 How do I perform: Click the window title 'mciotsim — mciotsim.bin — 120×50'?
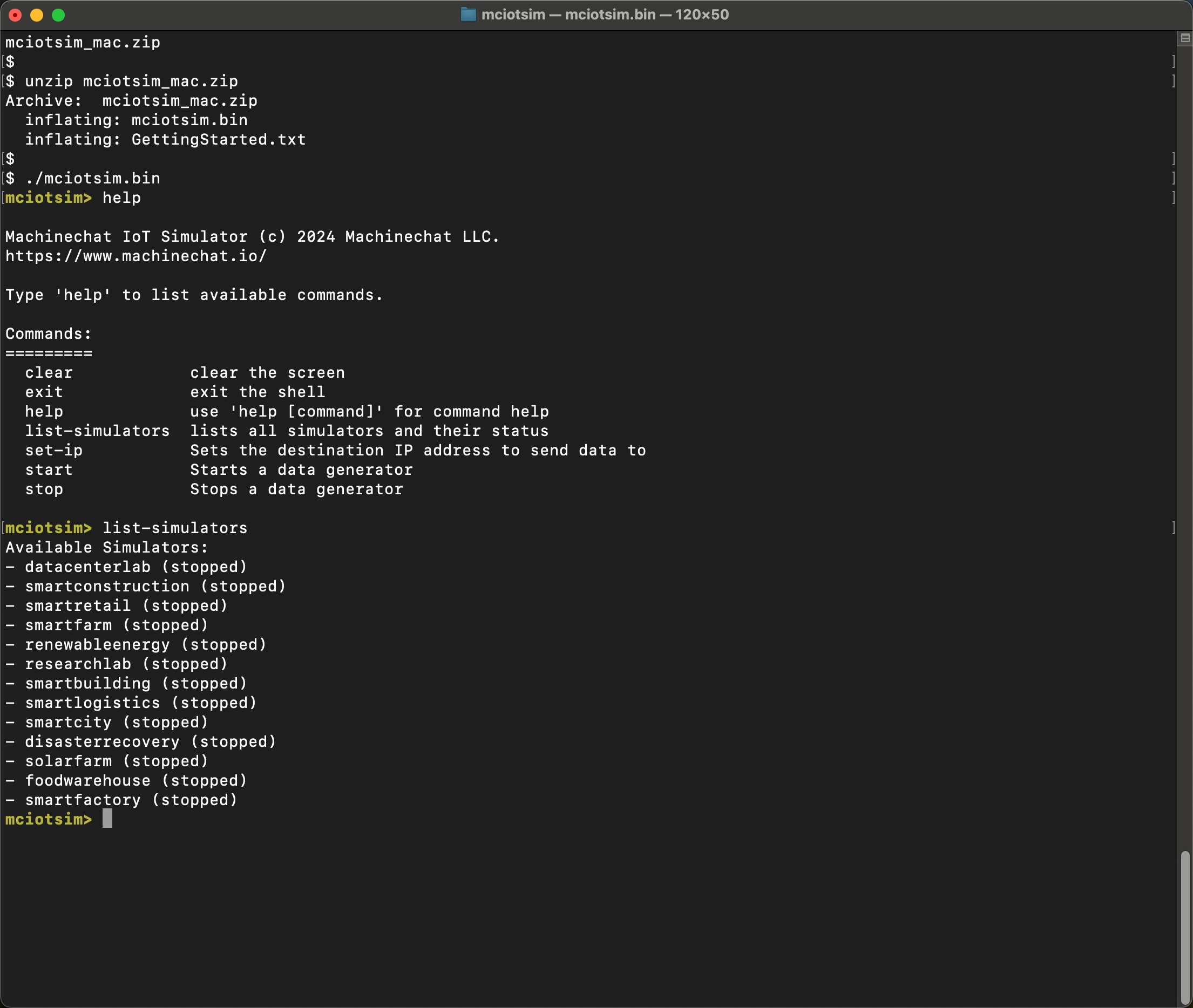tap(605, 14)
